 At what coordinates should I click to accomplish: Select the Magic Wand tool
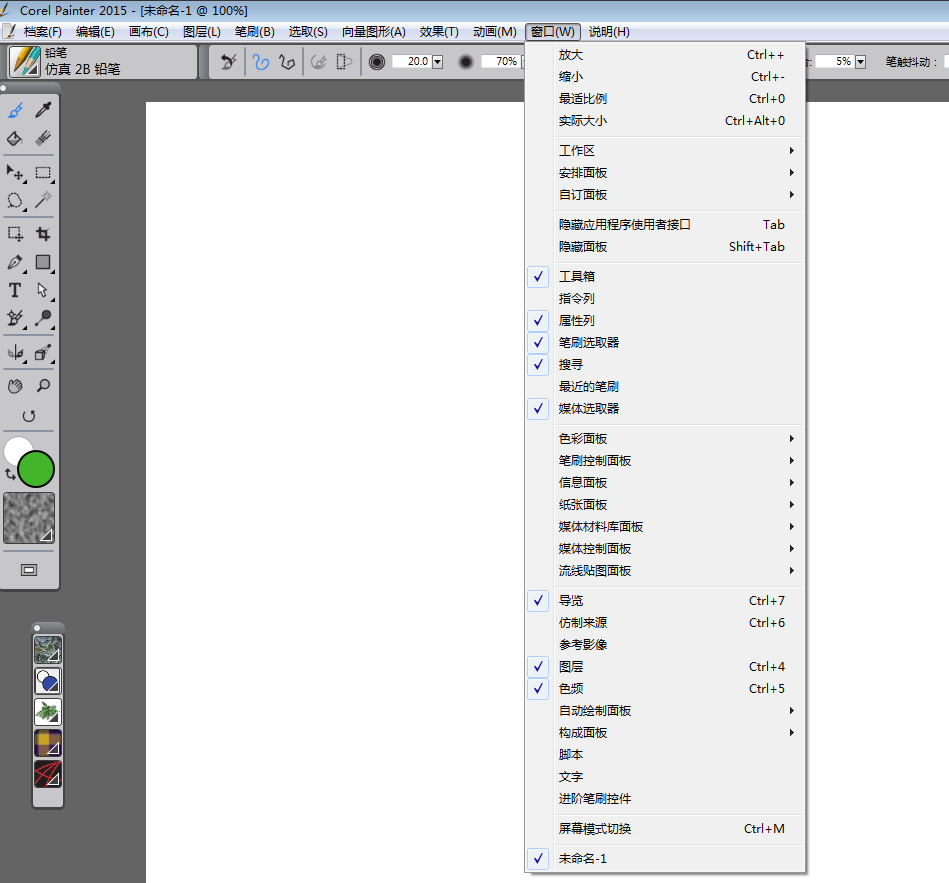coord(43,200)
